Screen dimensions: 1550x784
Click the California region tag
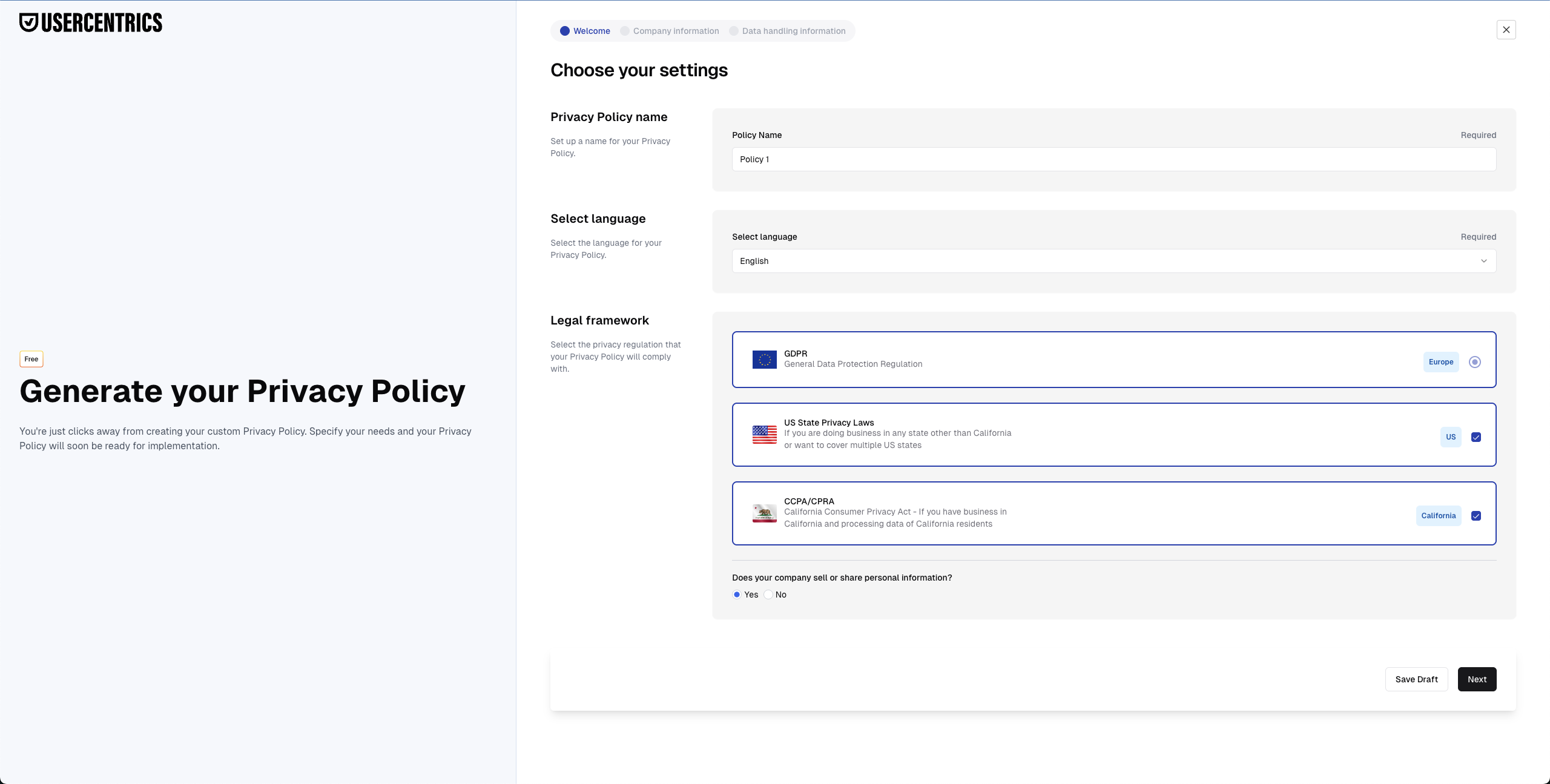(x=1439, y=516)
